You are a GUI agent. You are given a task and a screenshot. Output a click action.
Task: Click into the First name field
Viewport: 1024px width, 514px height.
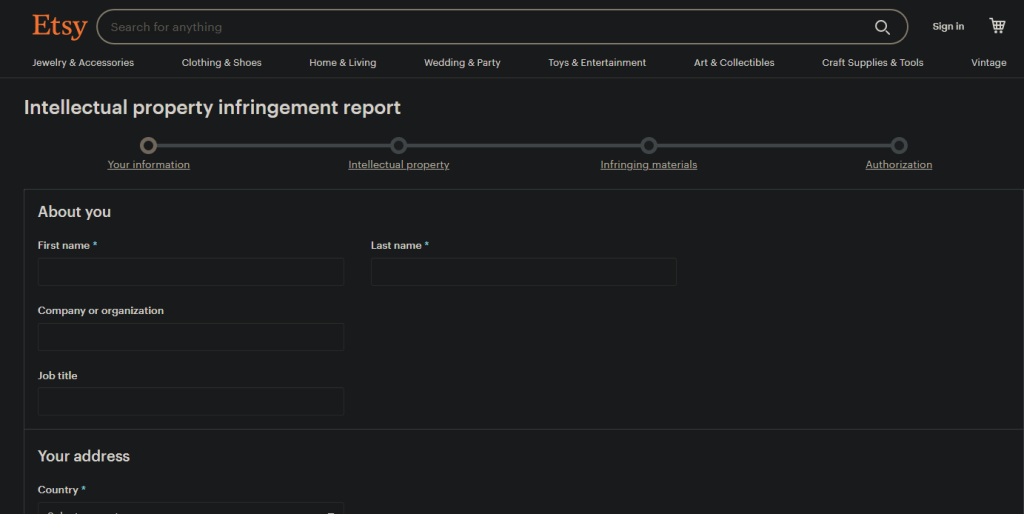(191, 272)
